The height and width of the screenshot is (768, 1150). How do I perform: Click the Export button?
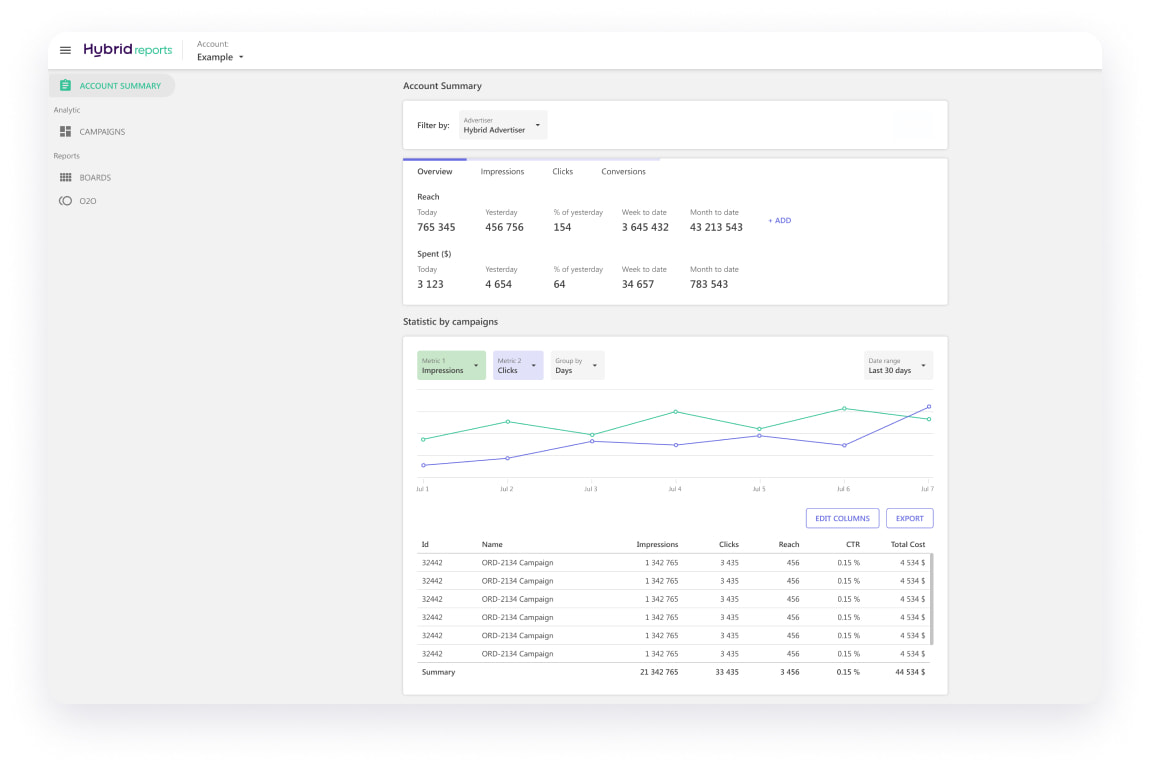[909, 518]
